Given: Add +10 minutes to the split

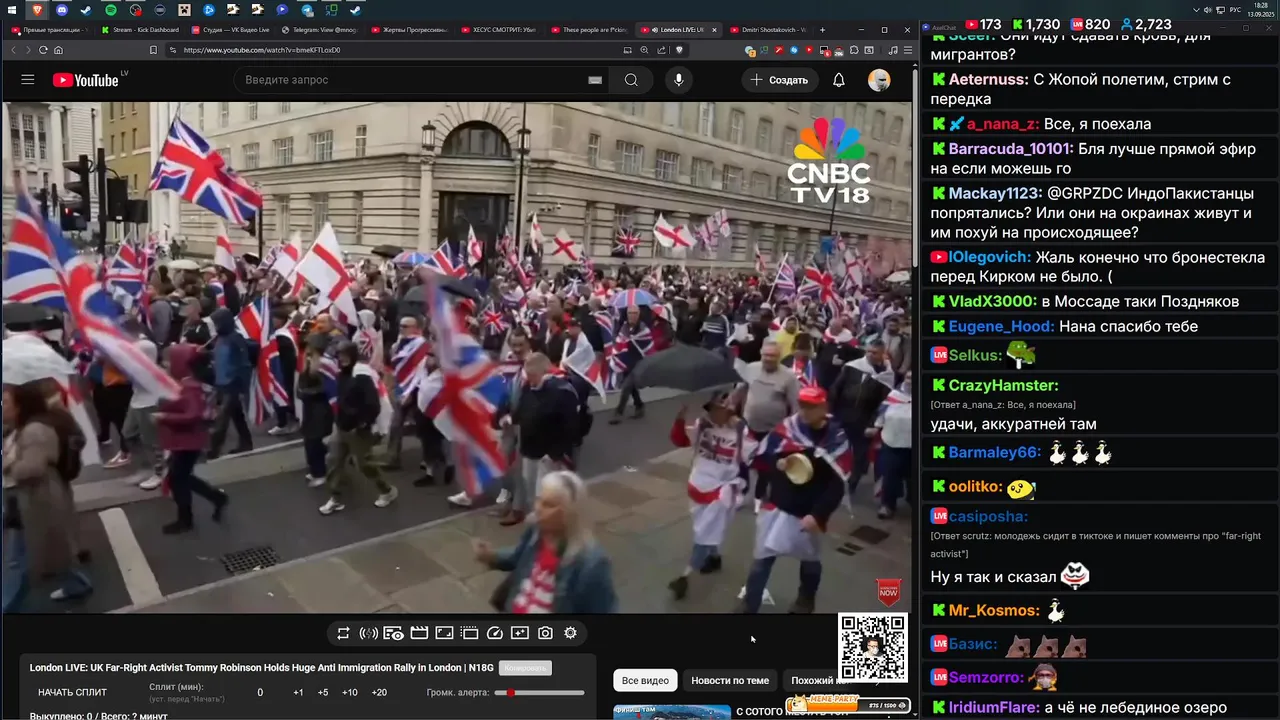Looking at the screenshot, I should pos(350,693).
